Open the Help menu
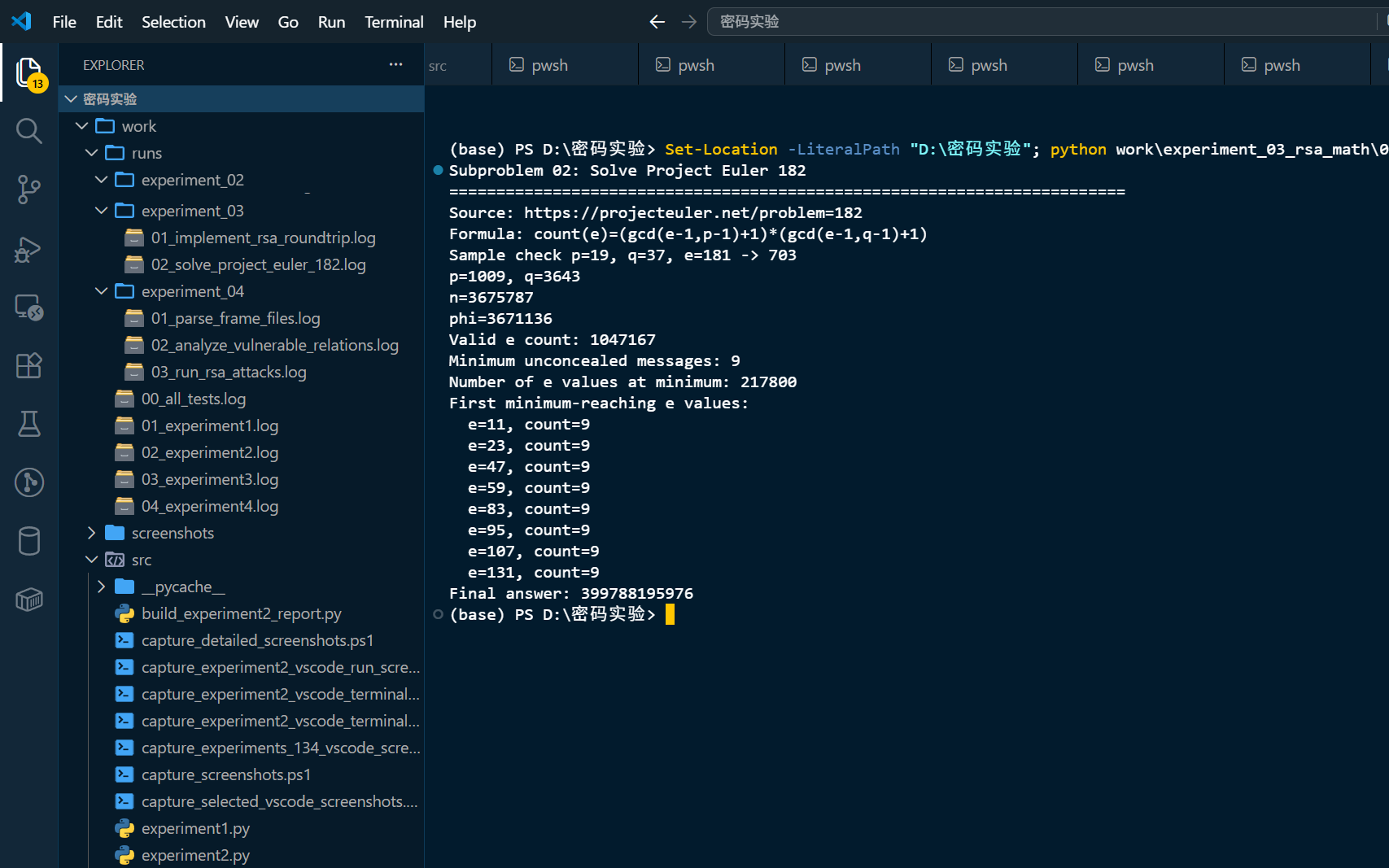Screen dimensions: 1389x868 coord(460,22)
